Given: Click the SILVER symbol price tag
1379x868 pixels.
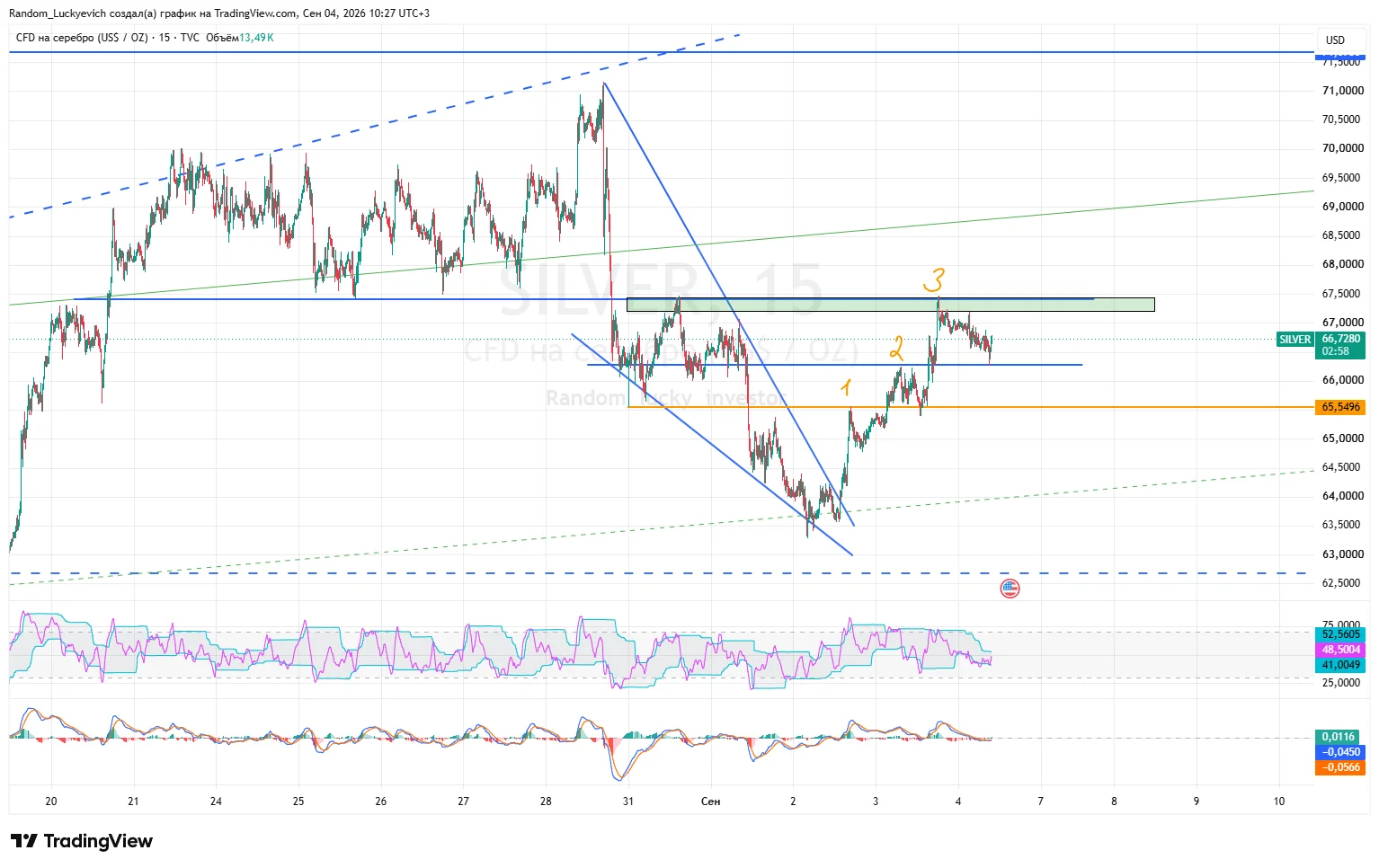Looking at the screenshot, I should 1294,340.
